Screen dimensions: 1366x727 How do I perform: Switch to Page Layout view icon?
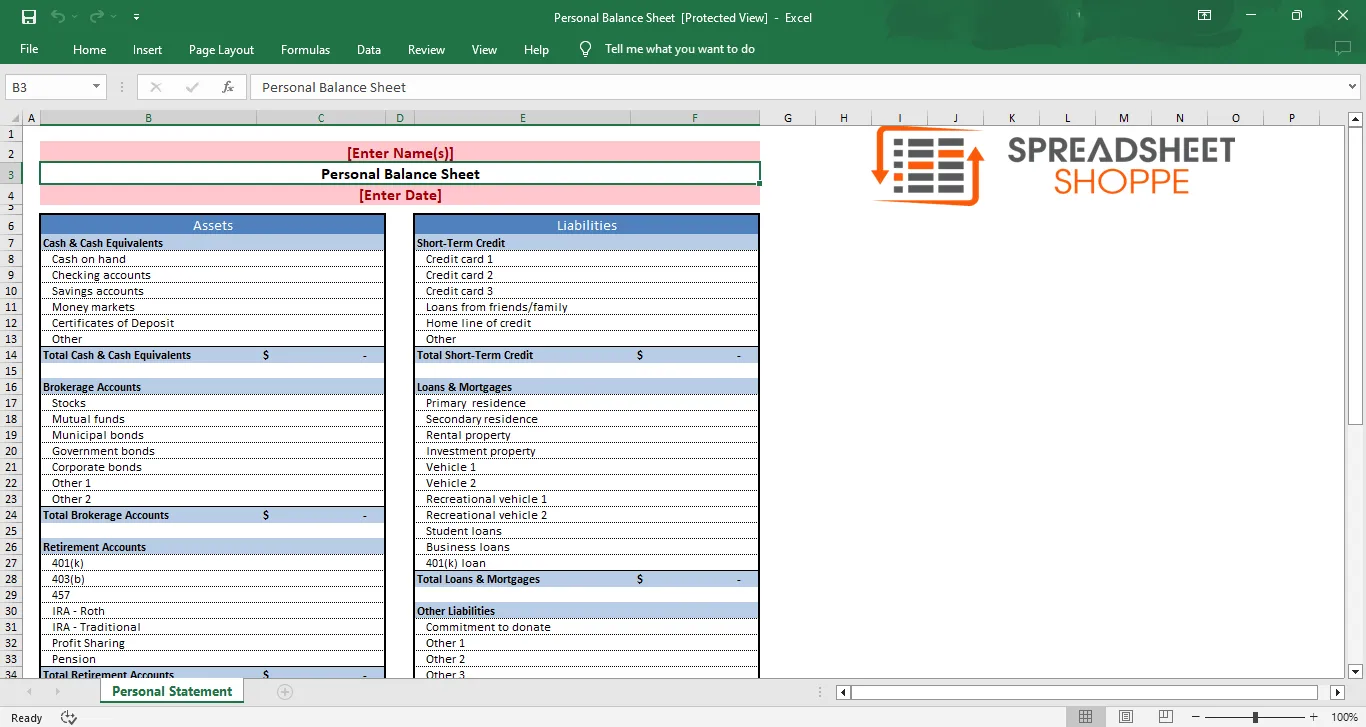1126,717
